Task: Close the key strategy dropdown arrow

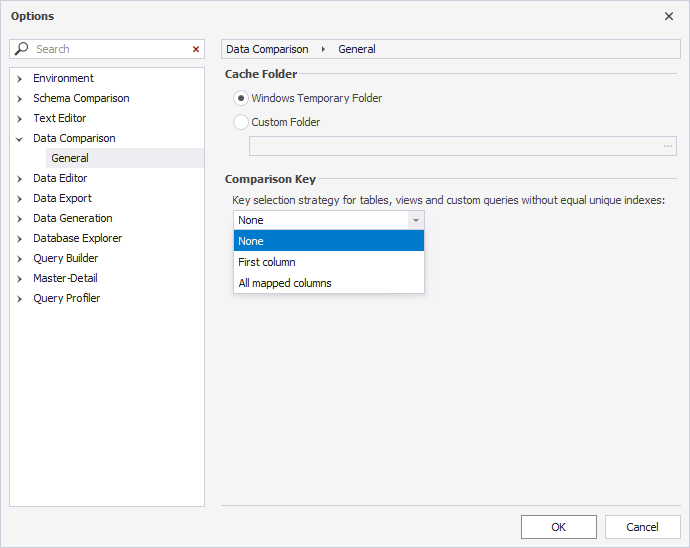Action: (415, 220)
